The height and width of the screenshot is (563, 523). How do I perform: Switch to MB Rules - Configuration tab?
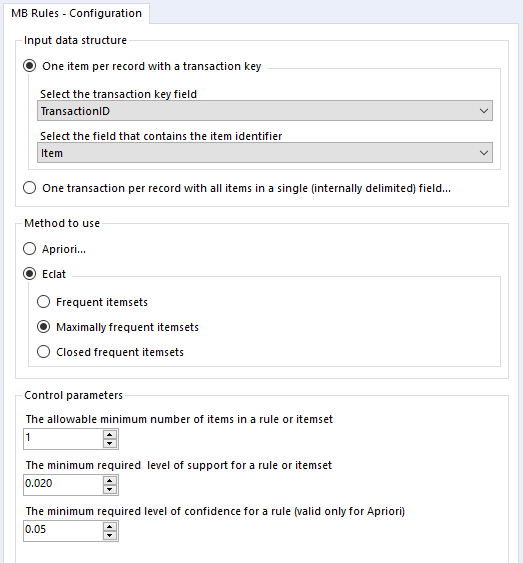(76, 13)
